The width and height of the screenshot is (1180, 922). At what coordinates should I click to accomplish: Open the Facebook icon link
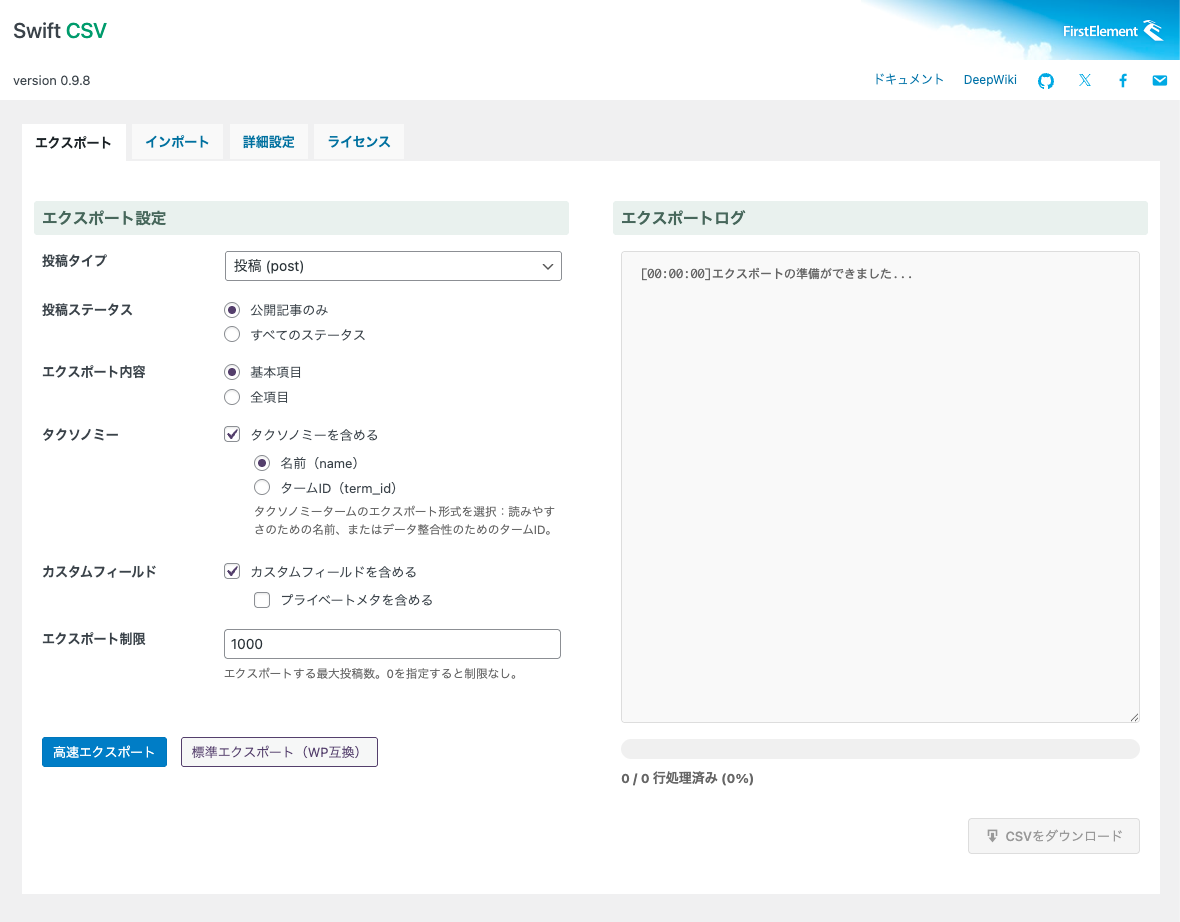pyautogui.click(x=1123, y=81)
